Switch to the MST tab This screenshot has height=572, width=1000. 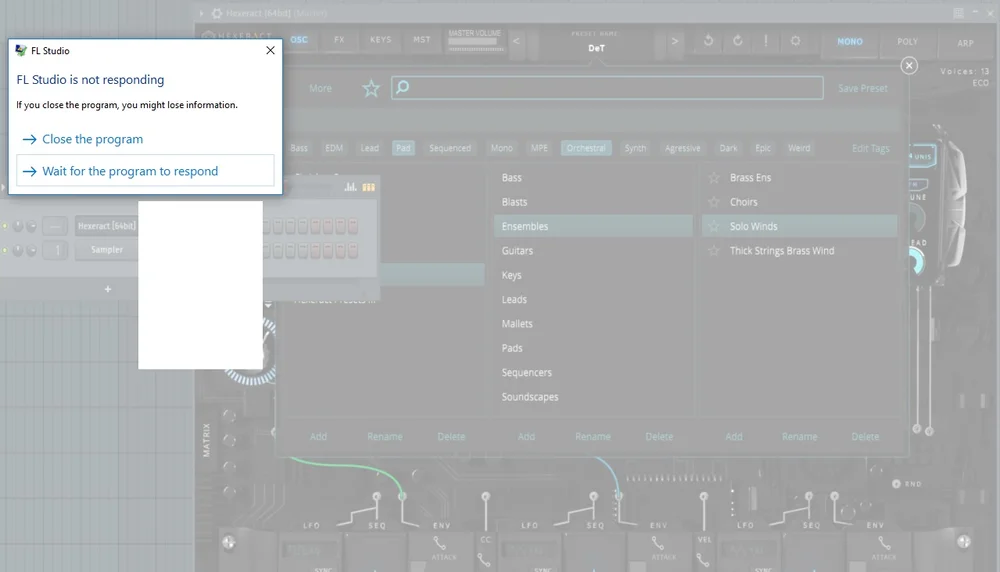[x=421, y=40]
